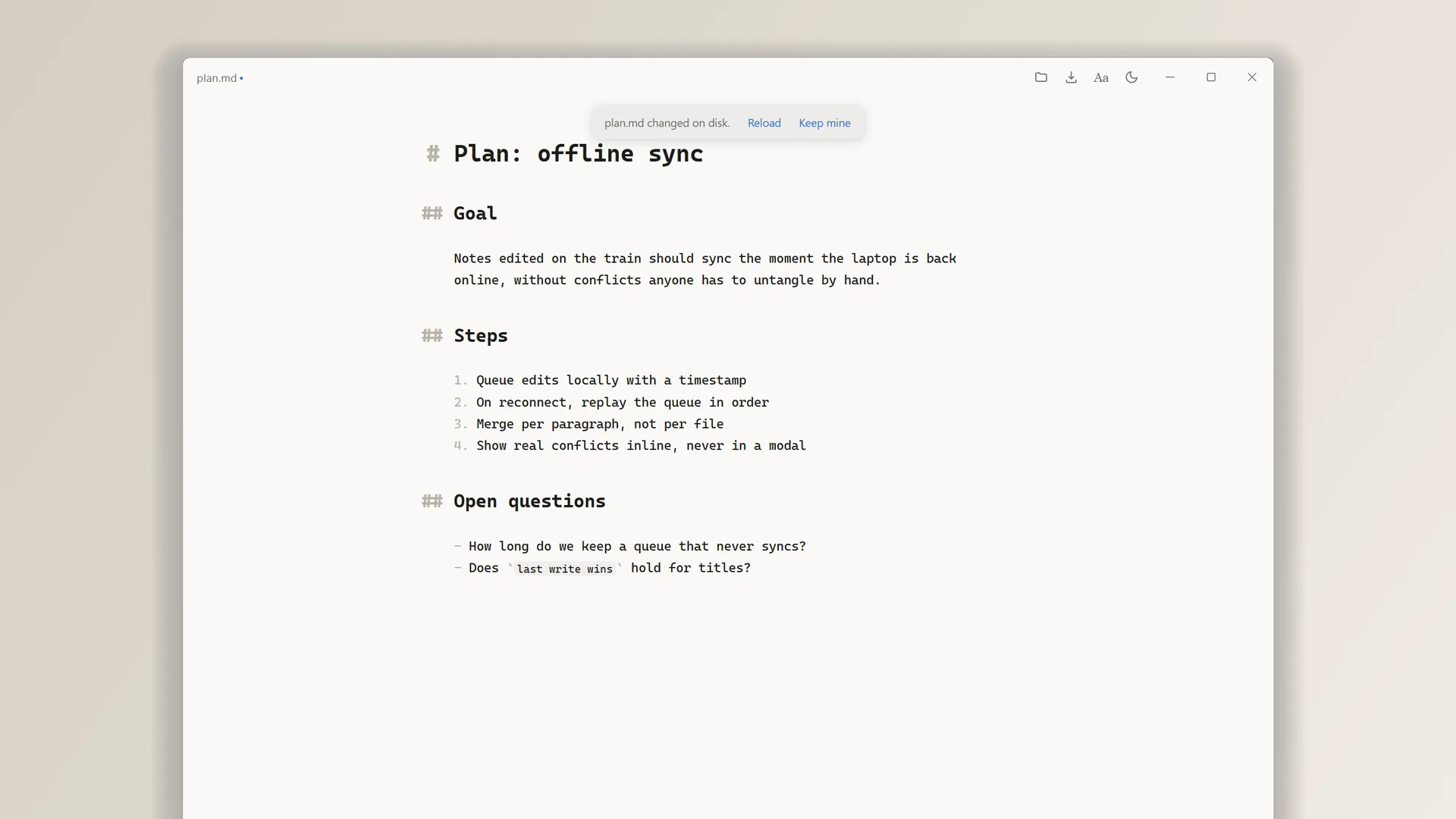Toggle dark mode with the moon icon

click(x=1131, y=77)
